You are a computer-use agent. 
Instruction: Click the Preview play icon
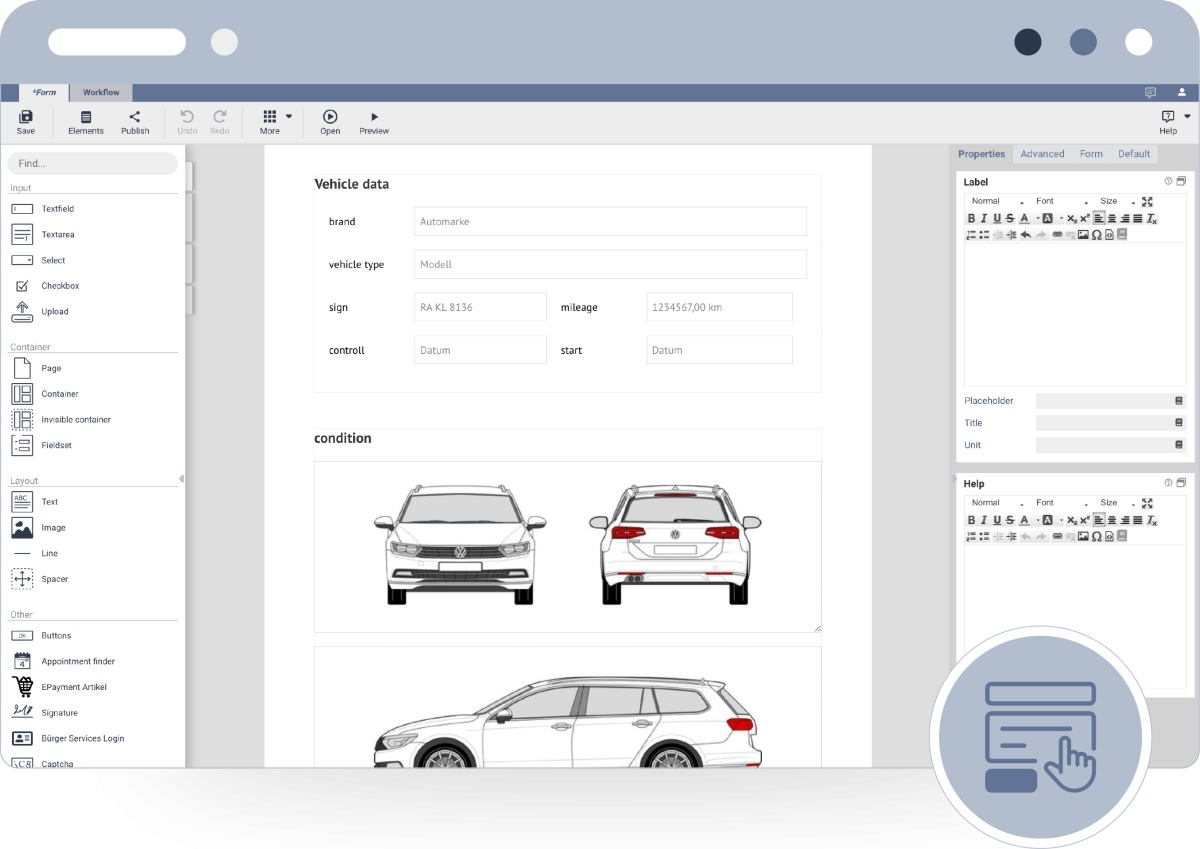374,117
